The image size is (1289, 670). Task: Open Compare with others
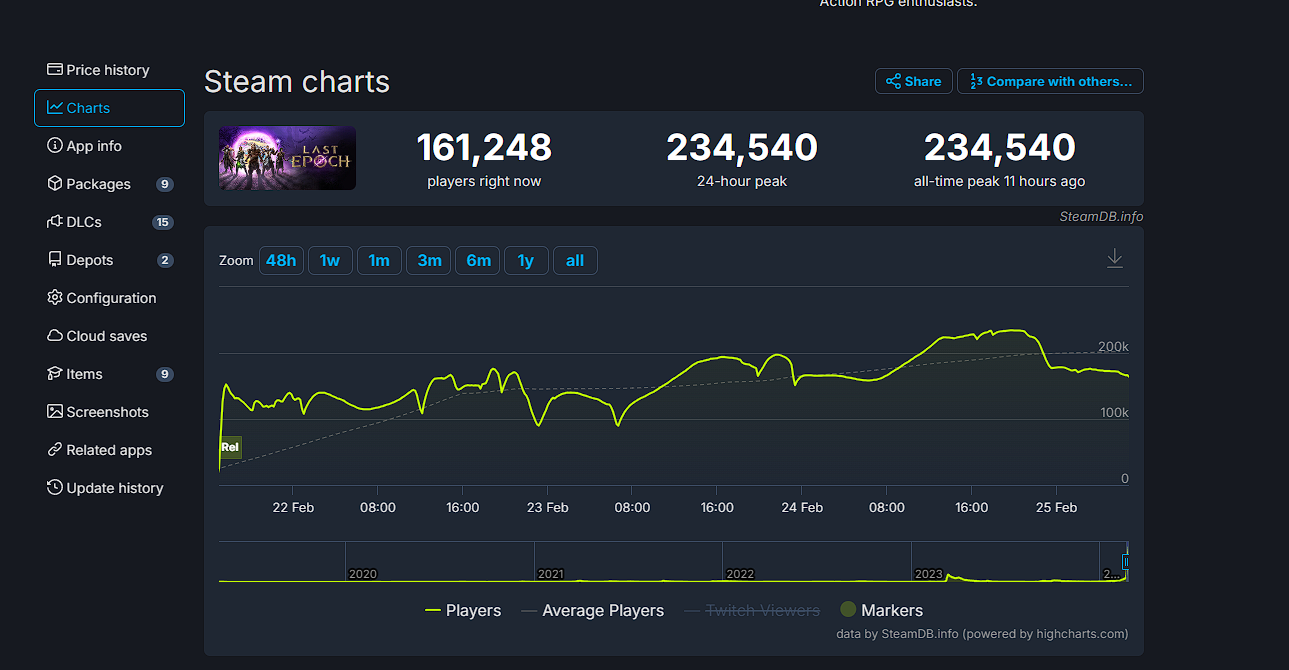[1049, 81]
